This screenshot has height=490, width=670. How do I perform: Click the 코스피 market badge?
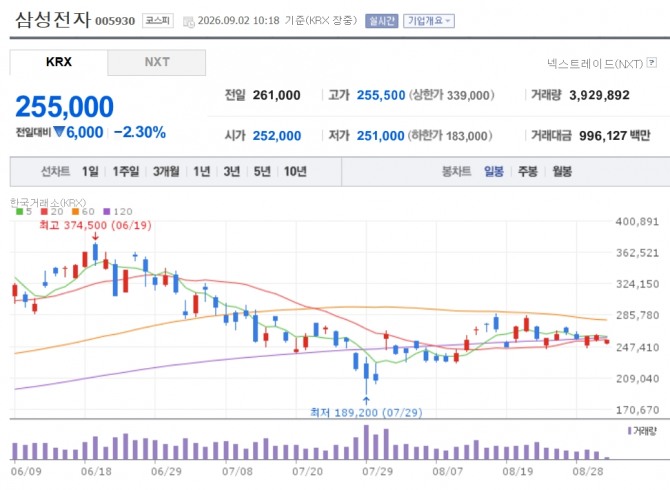[158, 21]
